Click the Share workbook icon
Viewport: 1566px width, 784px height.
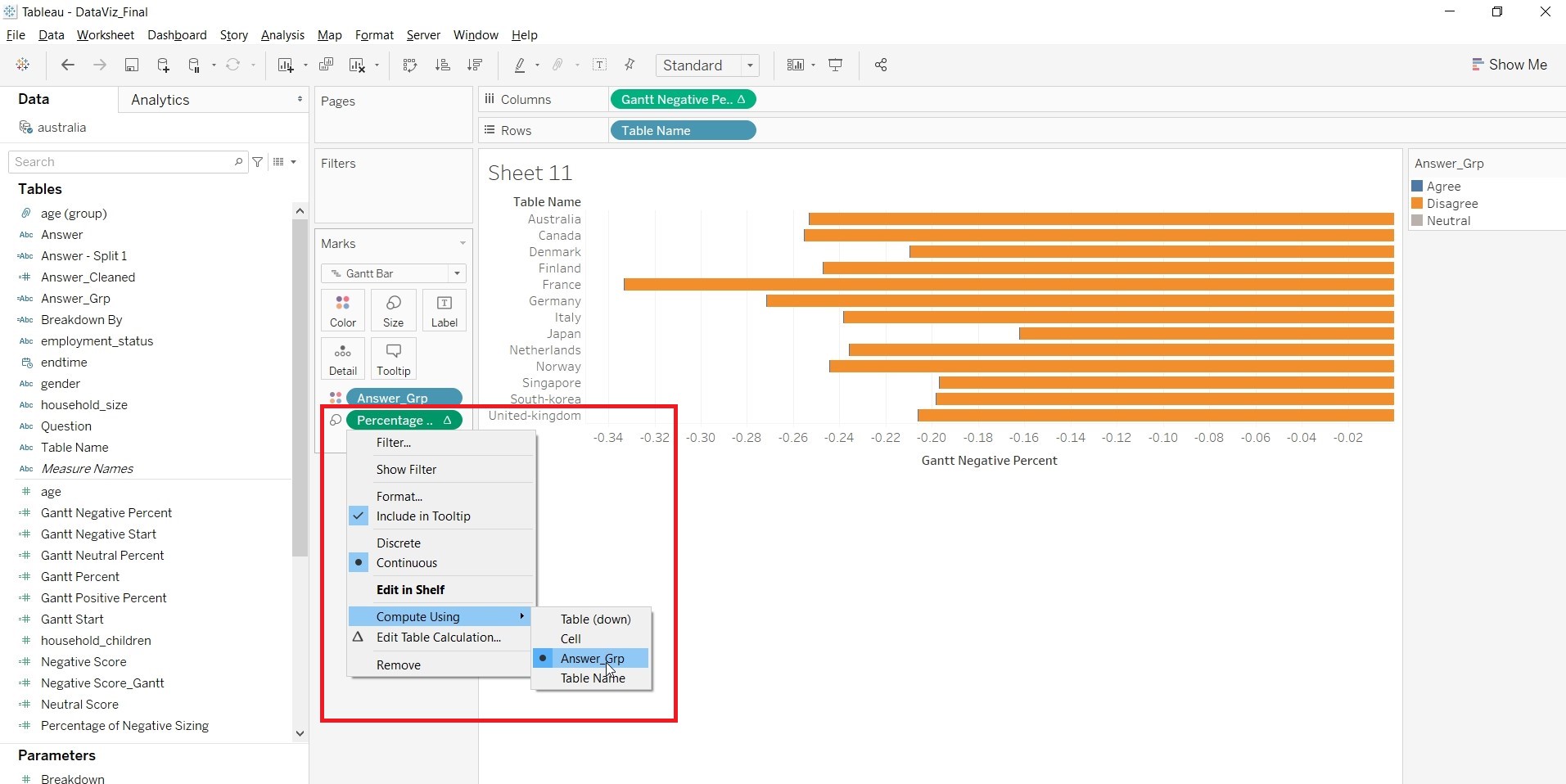(881, 65)
